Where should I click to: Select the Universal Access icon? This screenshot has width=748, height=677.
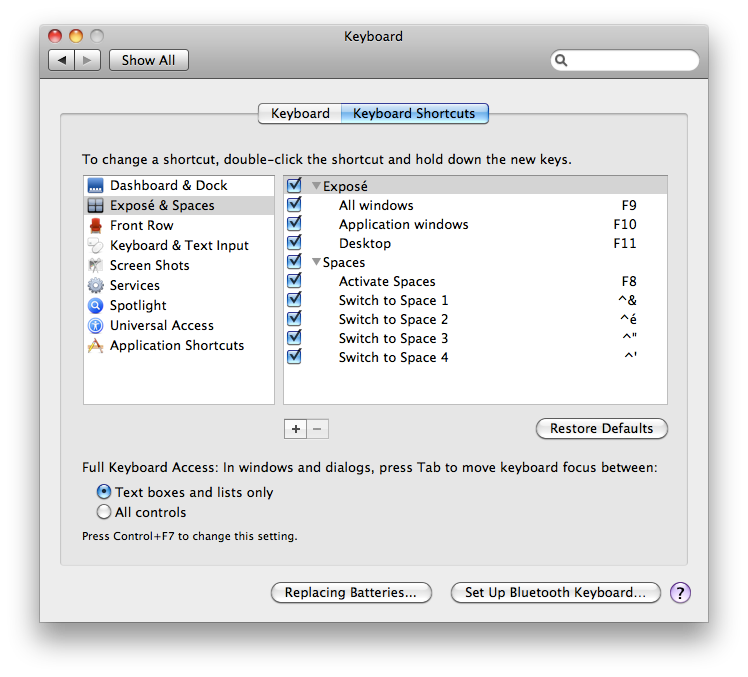(x=96, y=326)
